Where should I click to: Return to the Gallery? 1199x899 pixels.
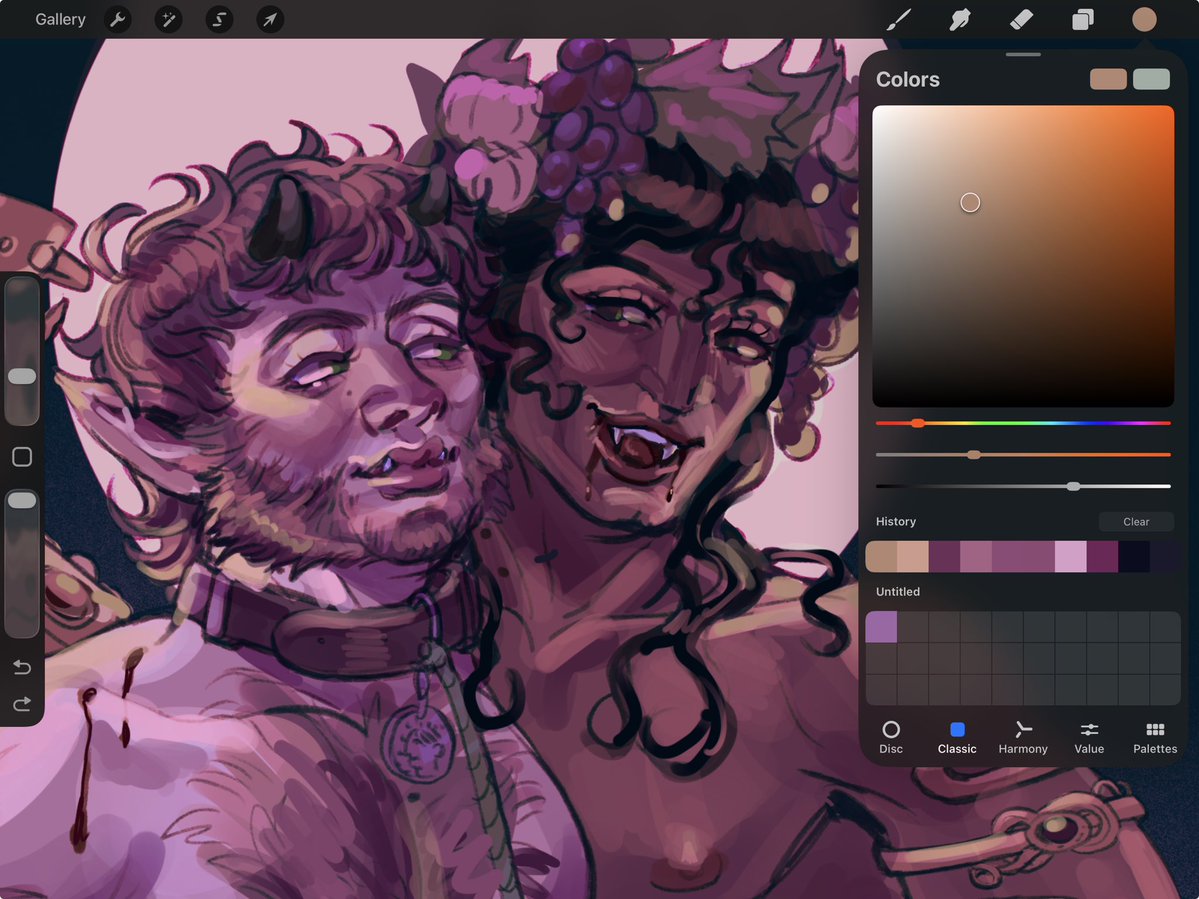(60, 19)
